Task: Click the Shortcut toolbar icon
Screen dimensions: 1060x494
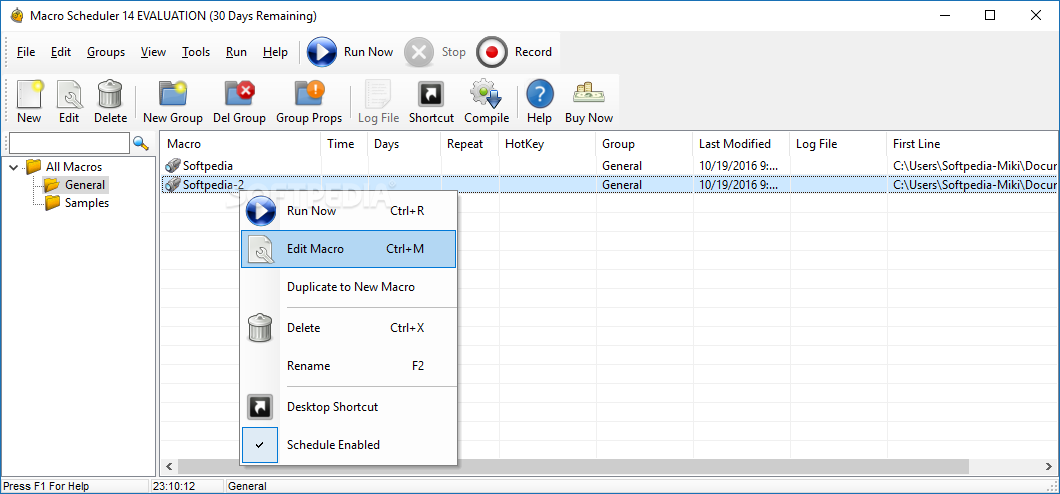Action: [431, 102]
